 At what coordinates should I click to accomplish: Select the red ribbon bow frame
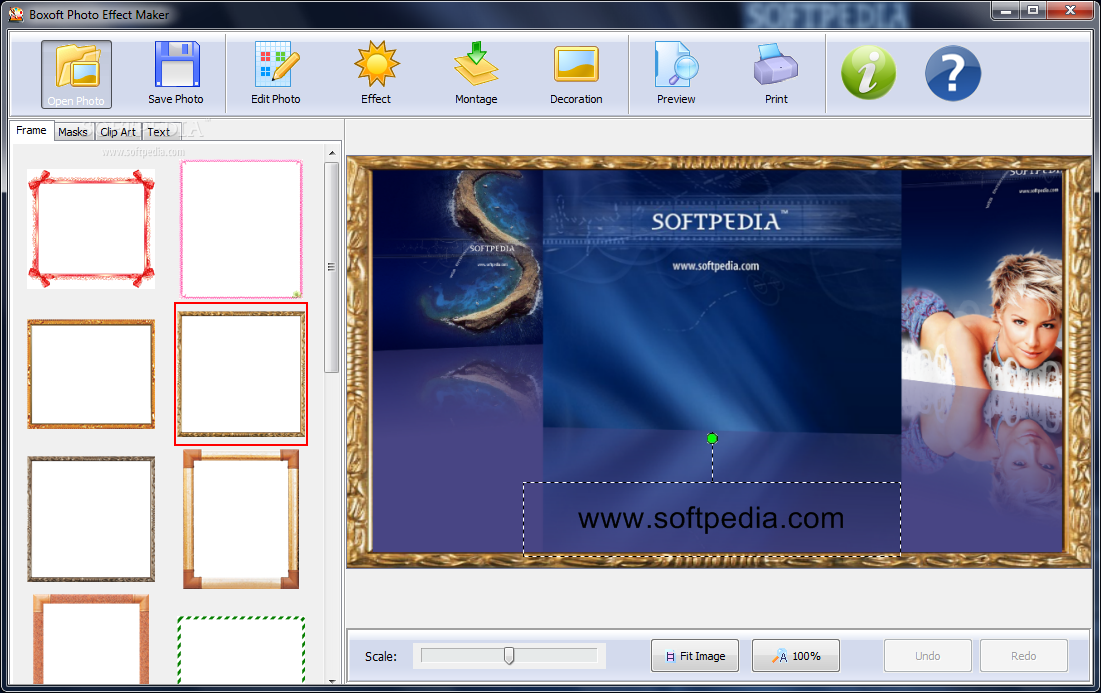[x=91, y=229]
